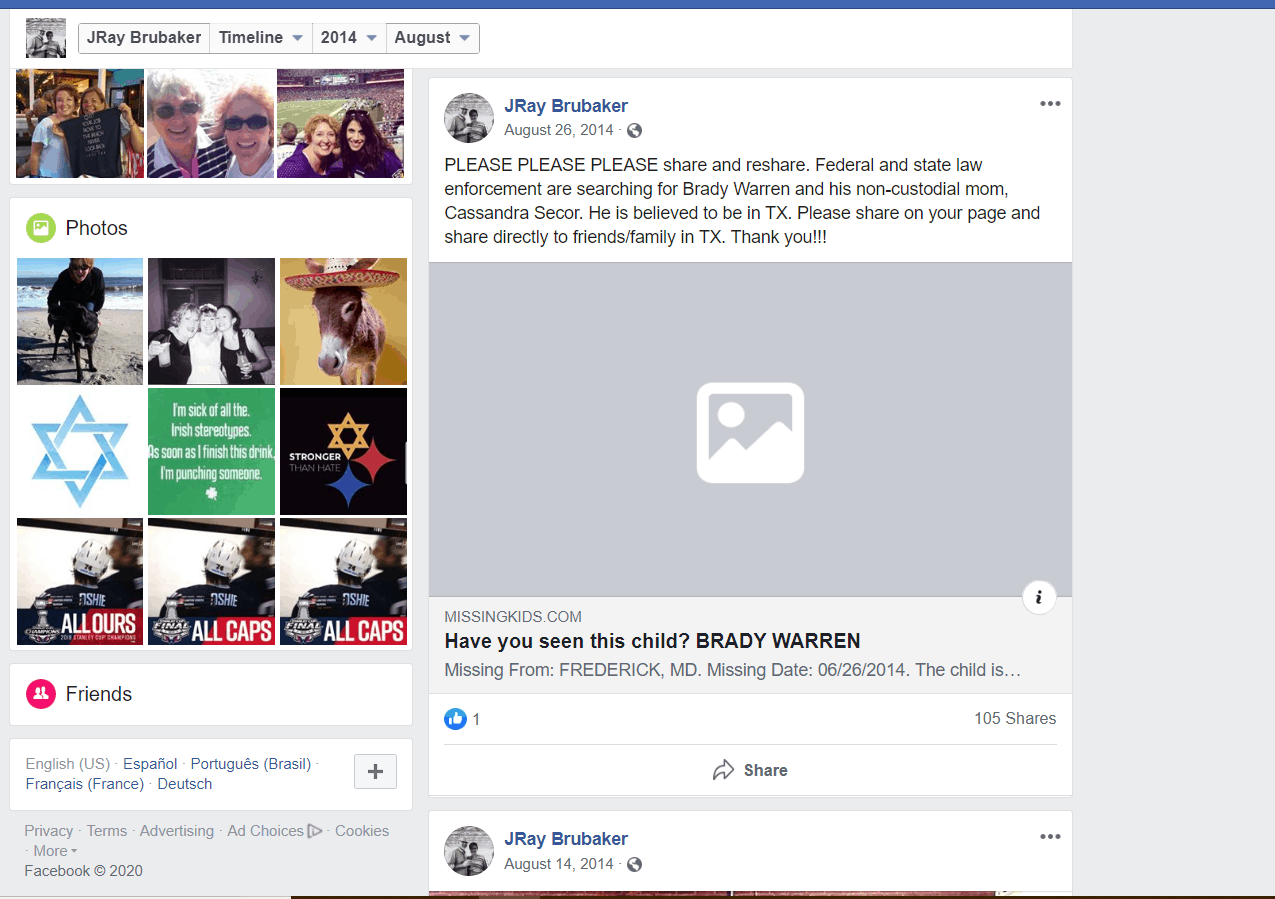The image size is (1275, 899).
Task: Switch language to Español
Action: 150,764
